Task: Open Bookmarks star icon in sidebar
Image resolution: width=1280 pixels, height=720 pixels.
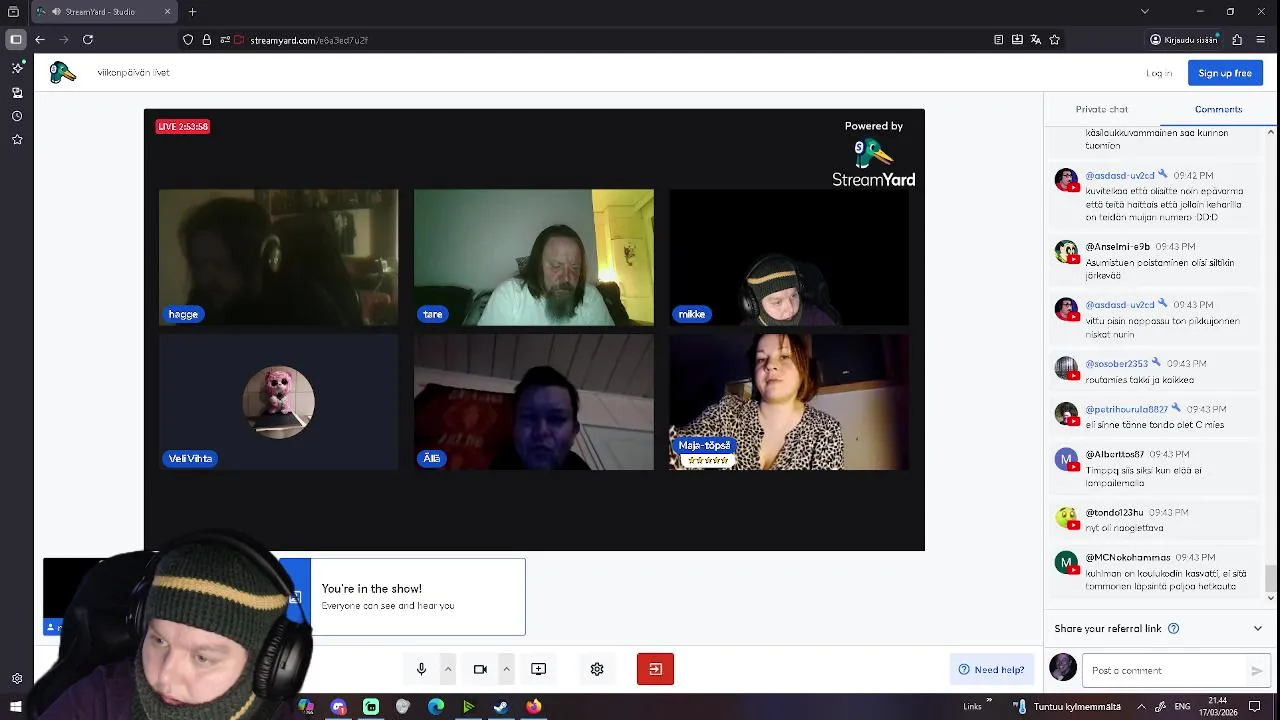Action: pos(17,140)
